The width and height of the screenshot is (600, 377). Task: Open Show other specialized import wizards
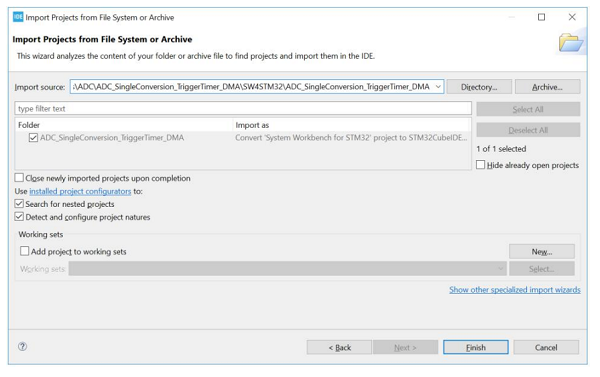pyautogui.click(x=515, y=290)
